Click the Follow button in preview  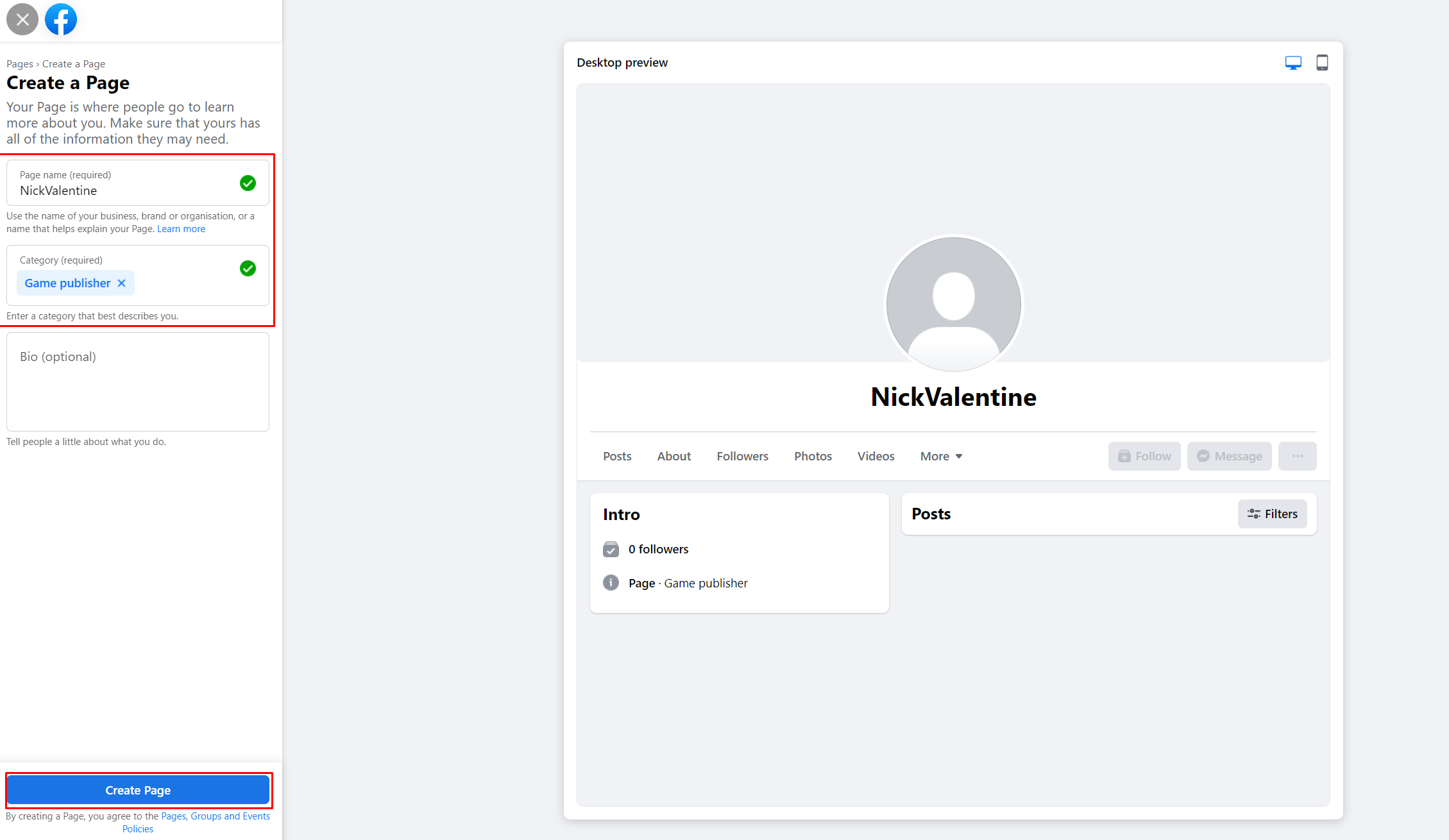[x=1144, y=456]
